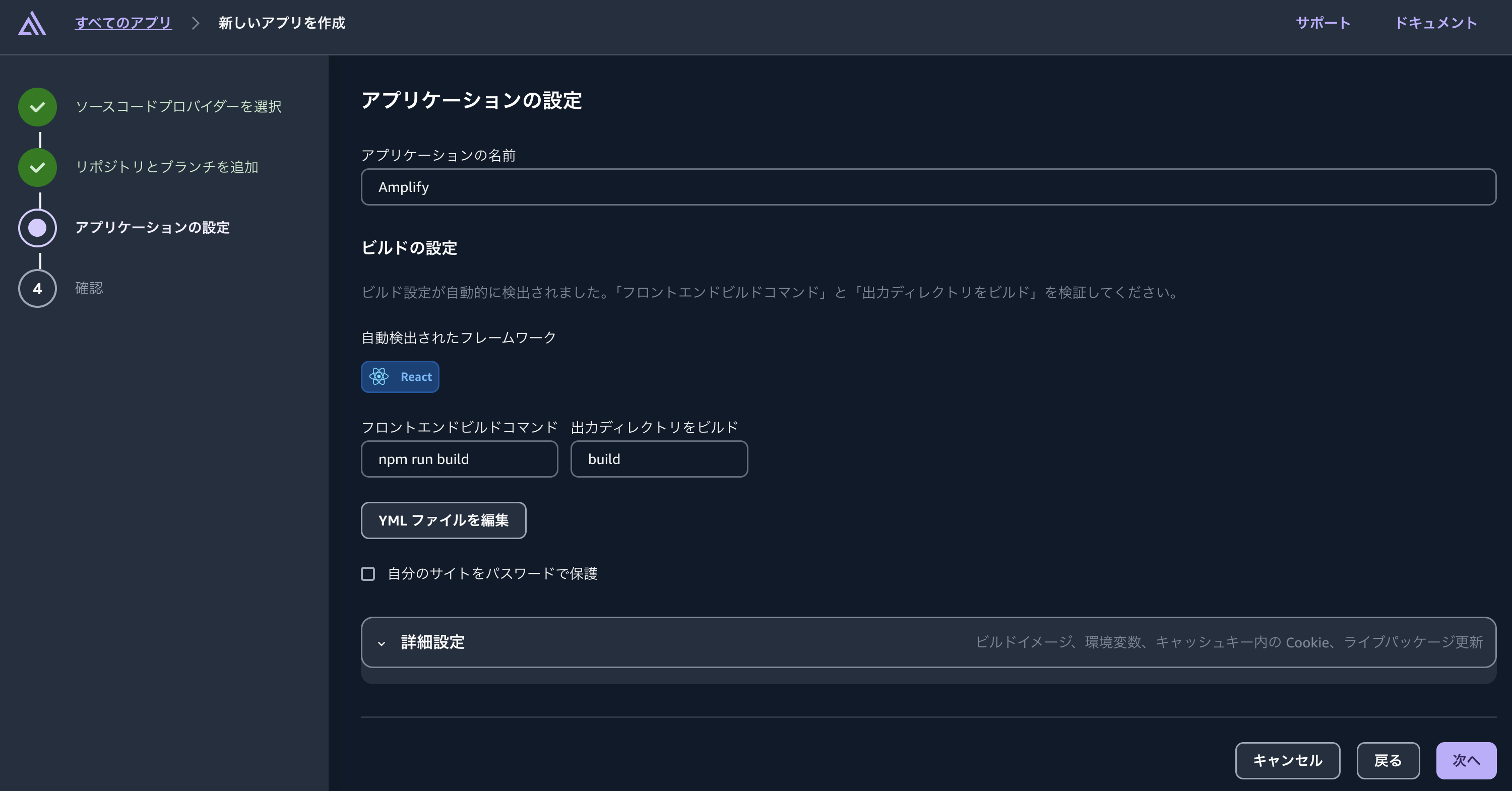The width and height of the screenshot is (1512, 791).
Task: Click the npm run build command field
Action: click(x=460, y=459)
